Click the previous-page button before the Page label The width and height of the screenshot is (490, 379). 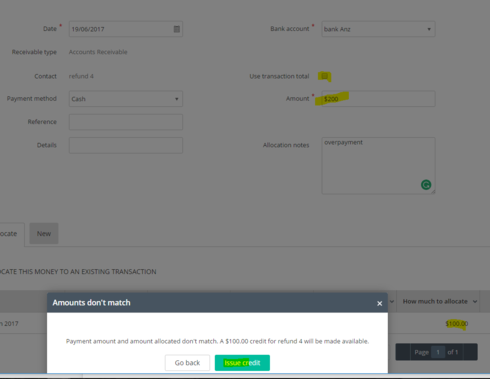403,352
